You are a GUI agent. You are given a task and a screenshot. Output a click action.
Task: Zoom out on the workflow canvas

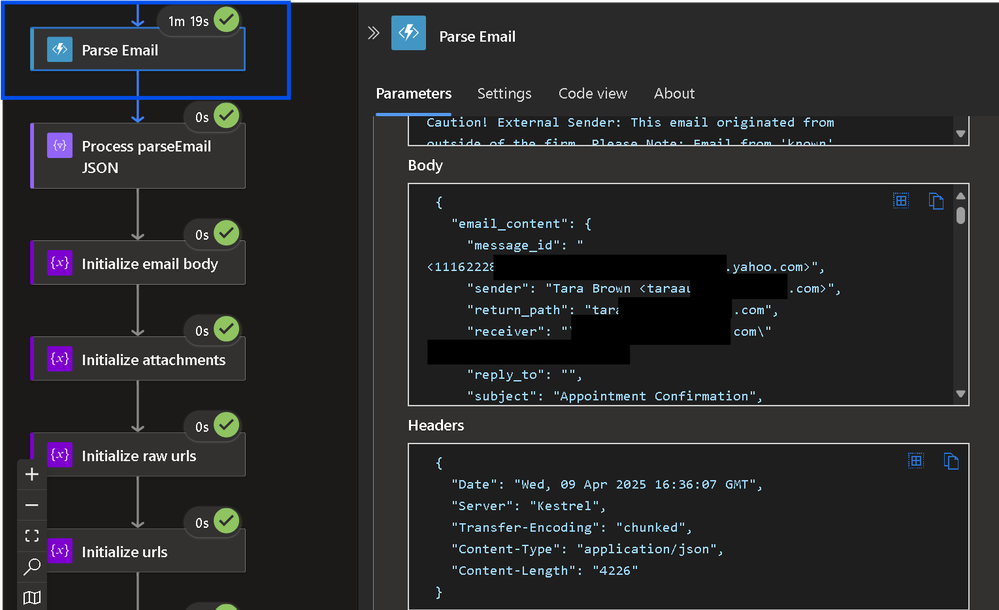pyautogui.click(x=32, y=505)
